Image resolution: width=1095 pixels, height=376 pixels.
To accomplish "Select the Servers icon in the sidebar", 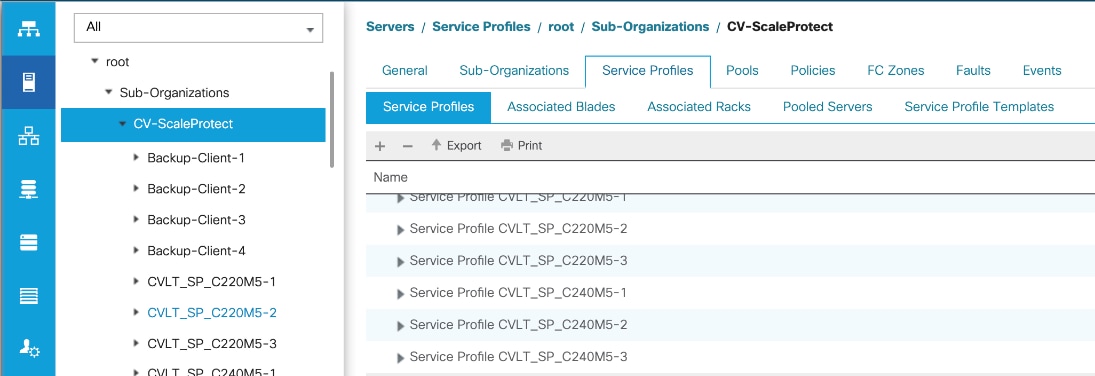I will click(x=28, y=82).
